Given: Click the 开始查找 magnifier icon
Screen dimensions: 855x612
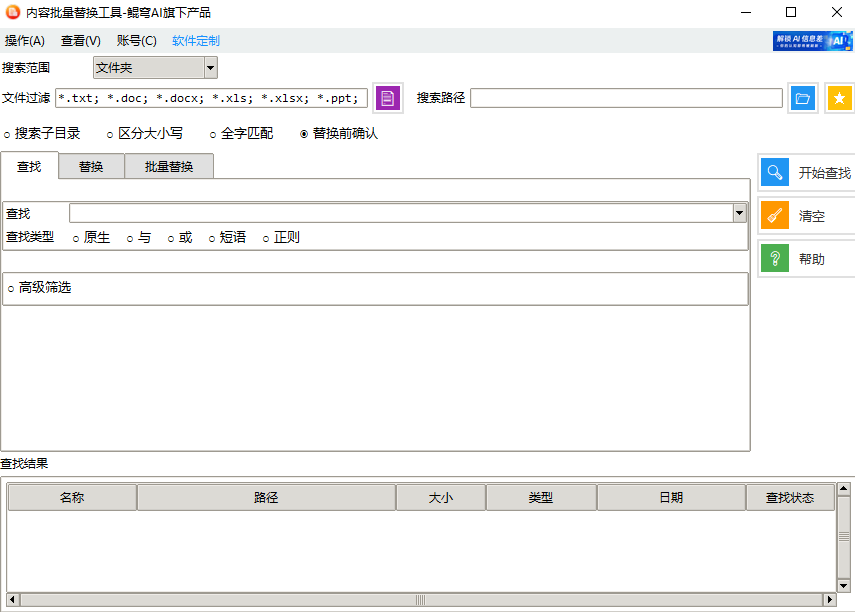Looking at the screenshot, I should pos(775,171).
